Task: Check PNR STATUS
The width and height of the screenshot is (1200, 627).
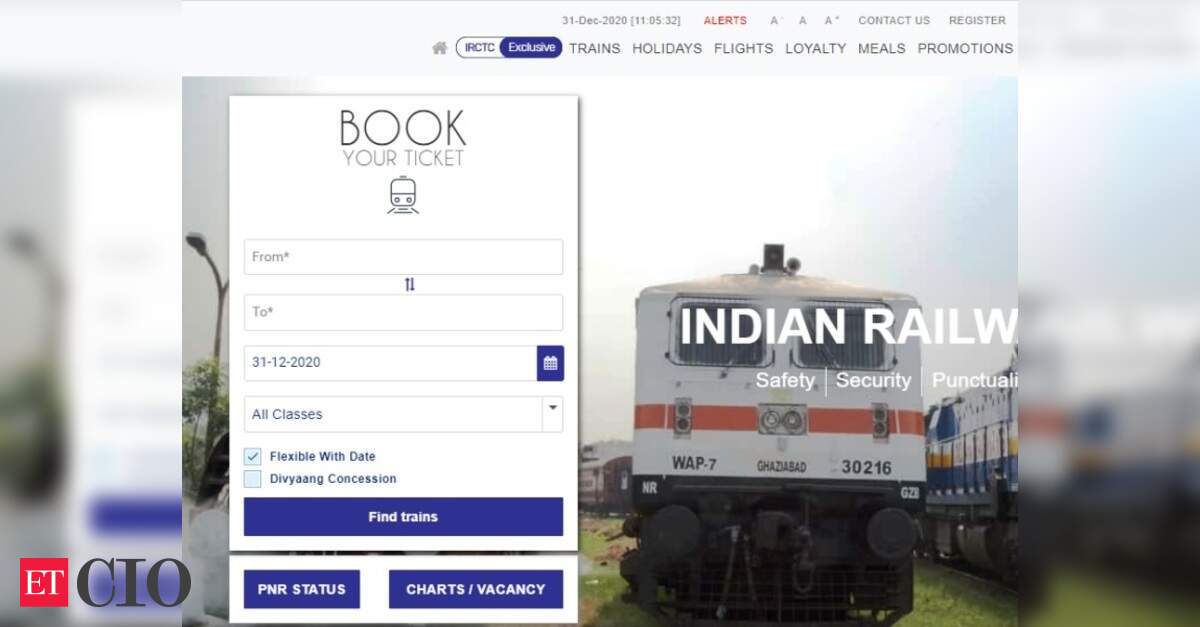Action: tap(302, 589)
